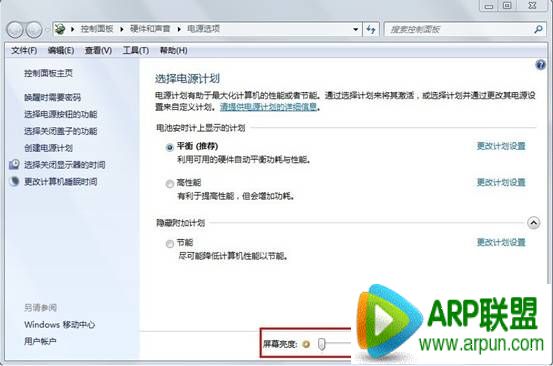The image size is (553, 366).
Task: Select the 节能 power plan
Action: coord(170,244)
